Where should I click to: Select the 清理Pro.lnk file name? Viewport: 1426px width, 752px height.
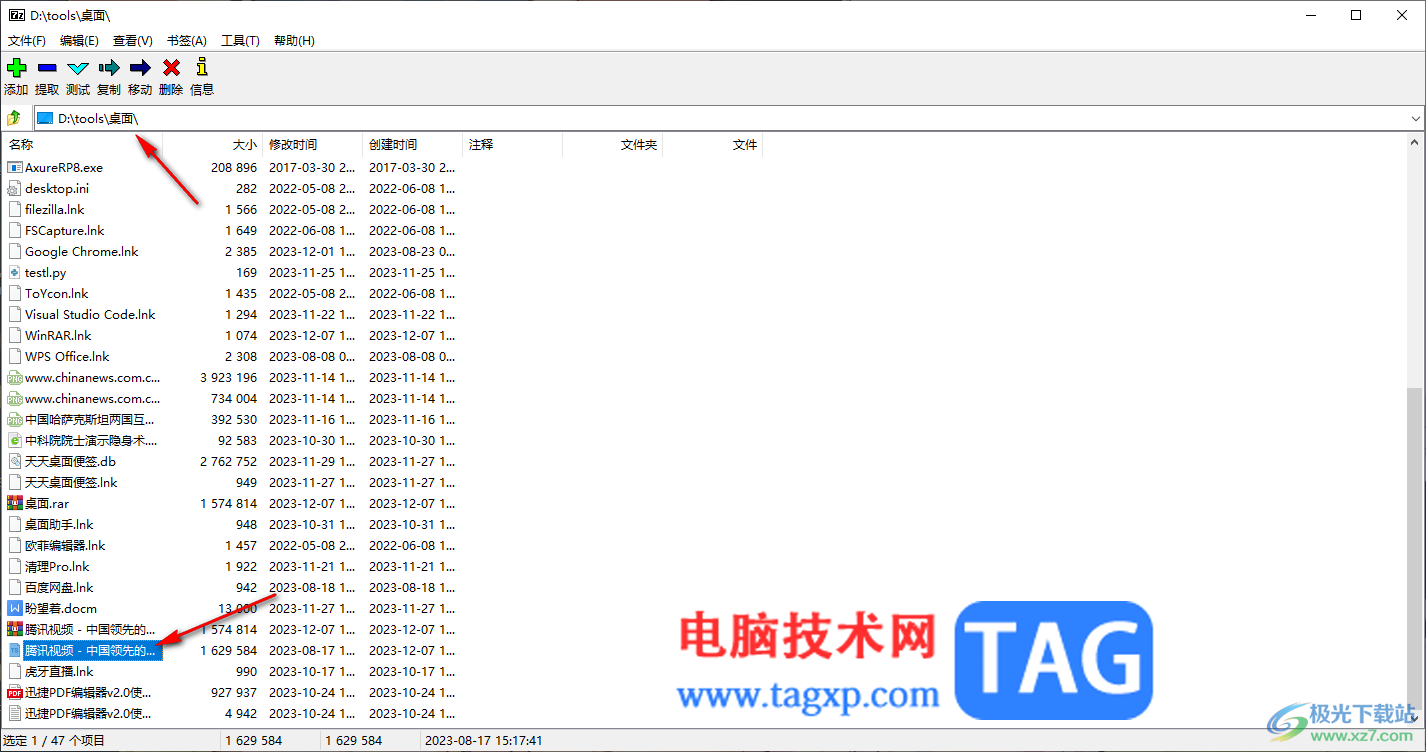[57, 567]
